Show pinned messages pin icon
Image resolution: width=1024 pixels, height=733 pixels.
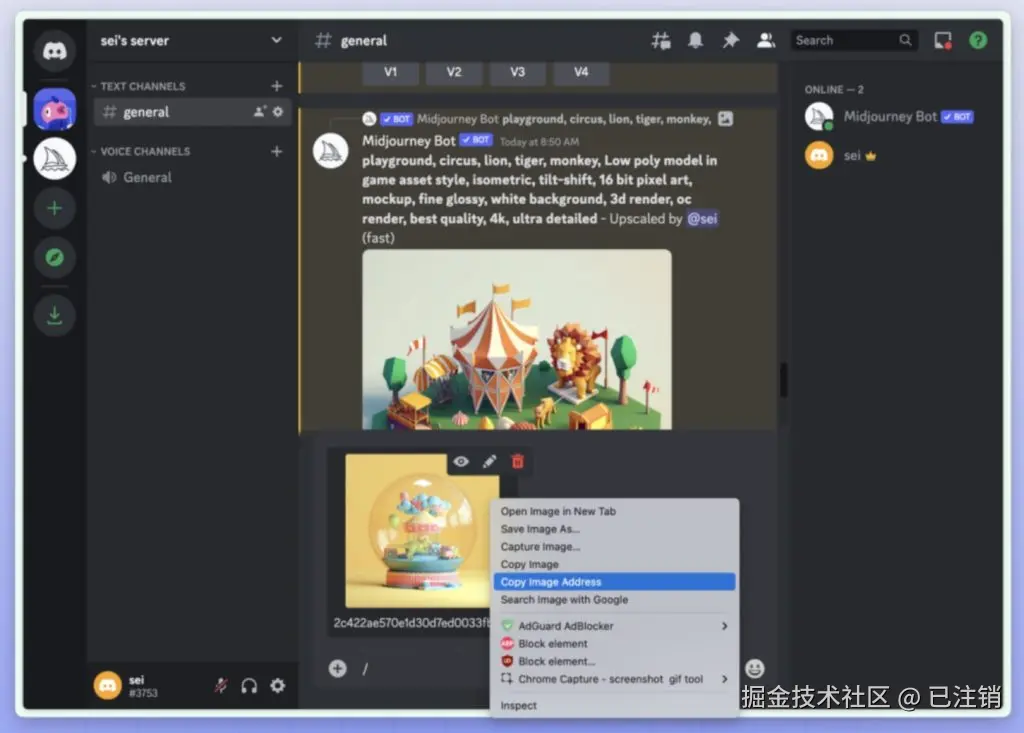tap(730, 41)
